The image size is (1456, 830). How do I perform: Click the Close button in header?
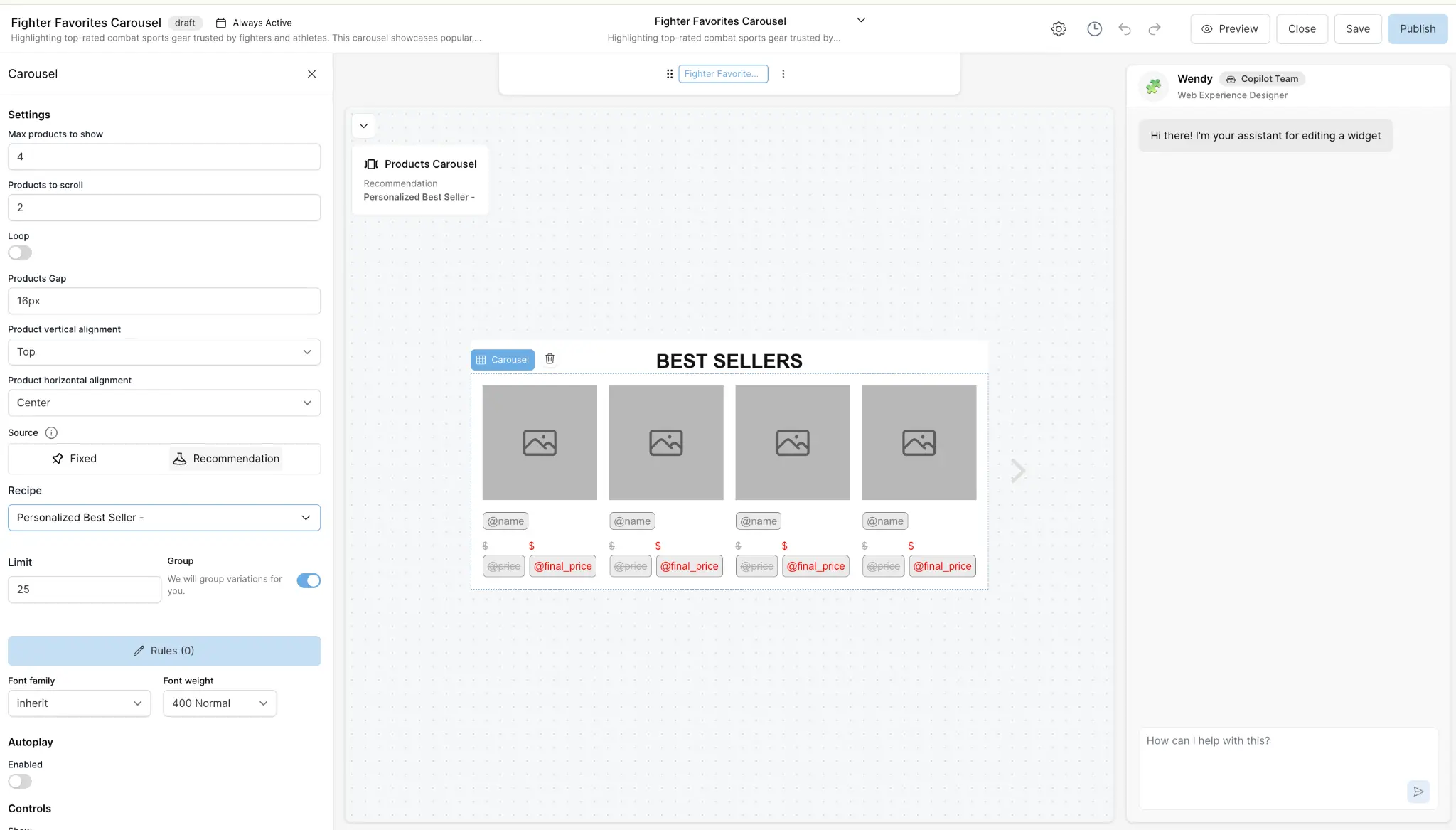(x=1302, y=29)
